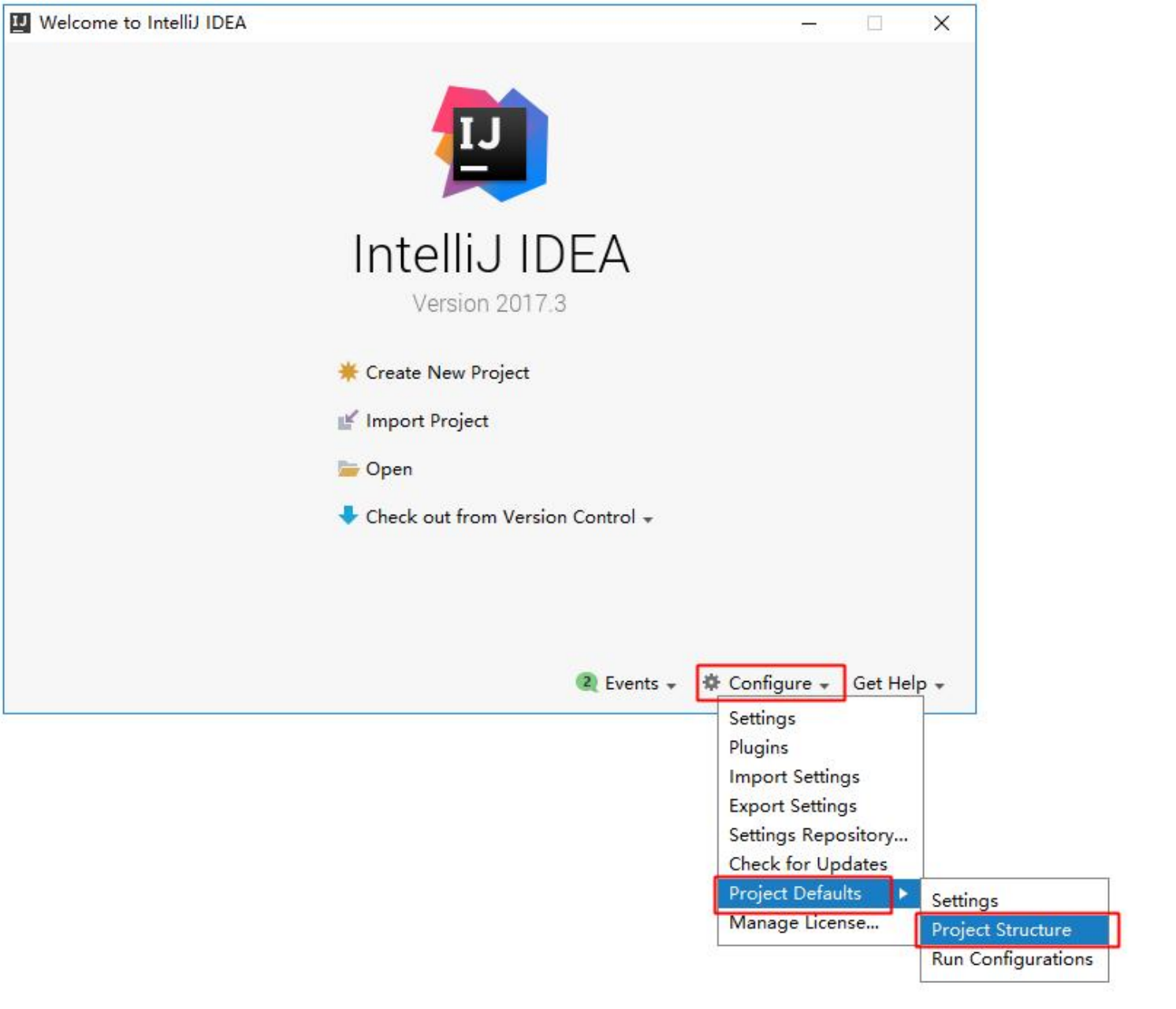Click the Import Project arrow icon
This screenshot has height=1009, width=1176.
point(348,420)
